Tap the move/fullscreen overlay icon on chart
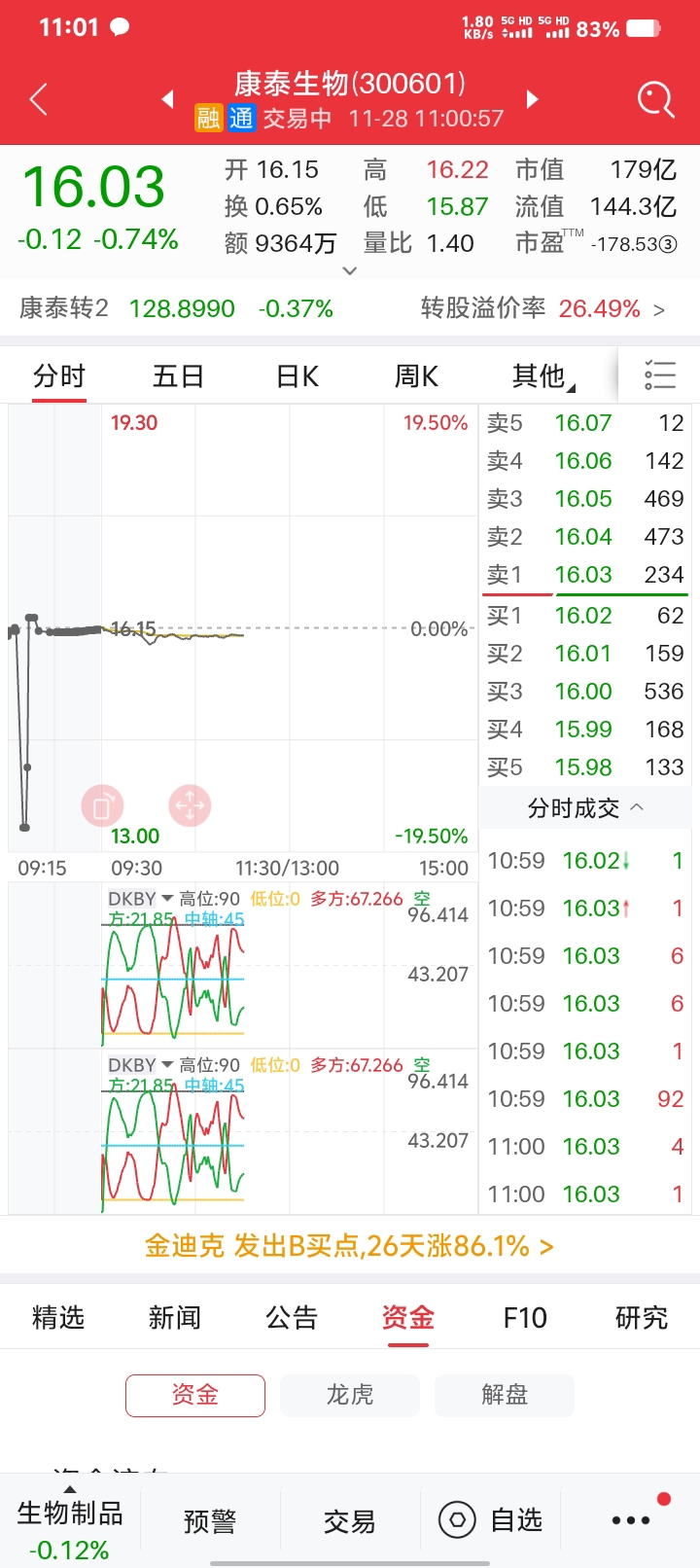The image size is (700, 1568). tap(190, 805)
